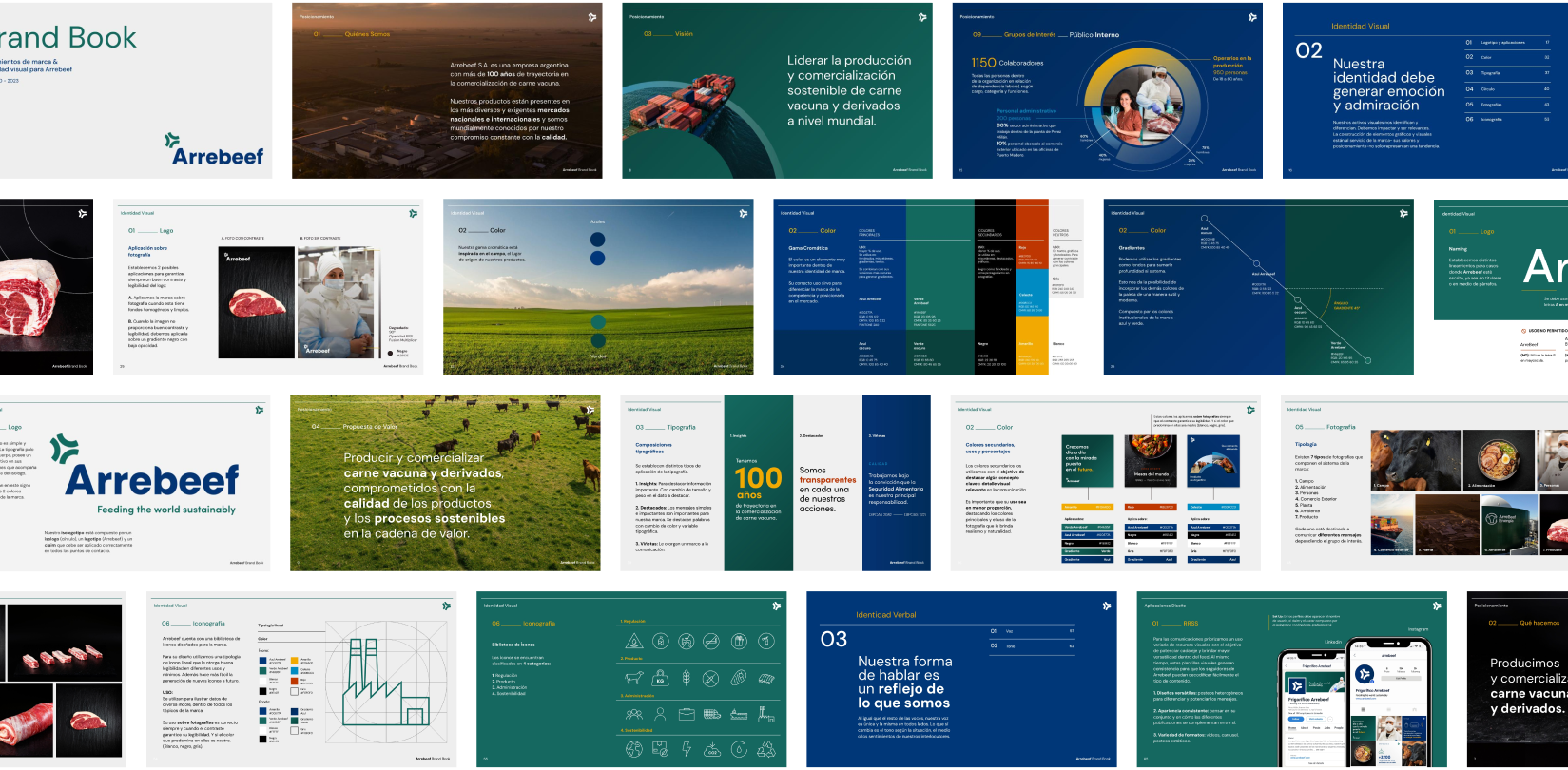Click the crossed-out syringe icon
The height and width of the screenshot is (770, 1568).
pyautogui.click(x=710, y=678)
